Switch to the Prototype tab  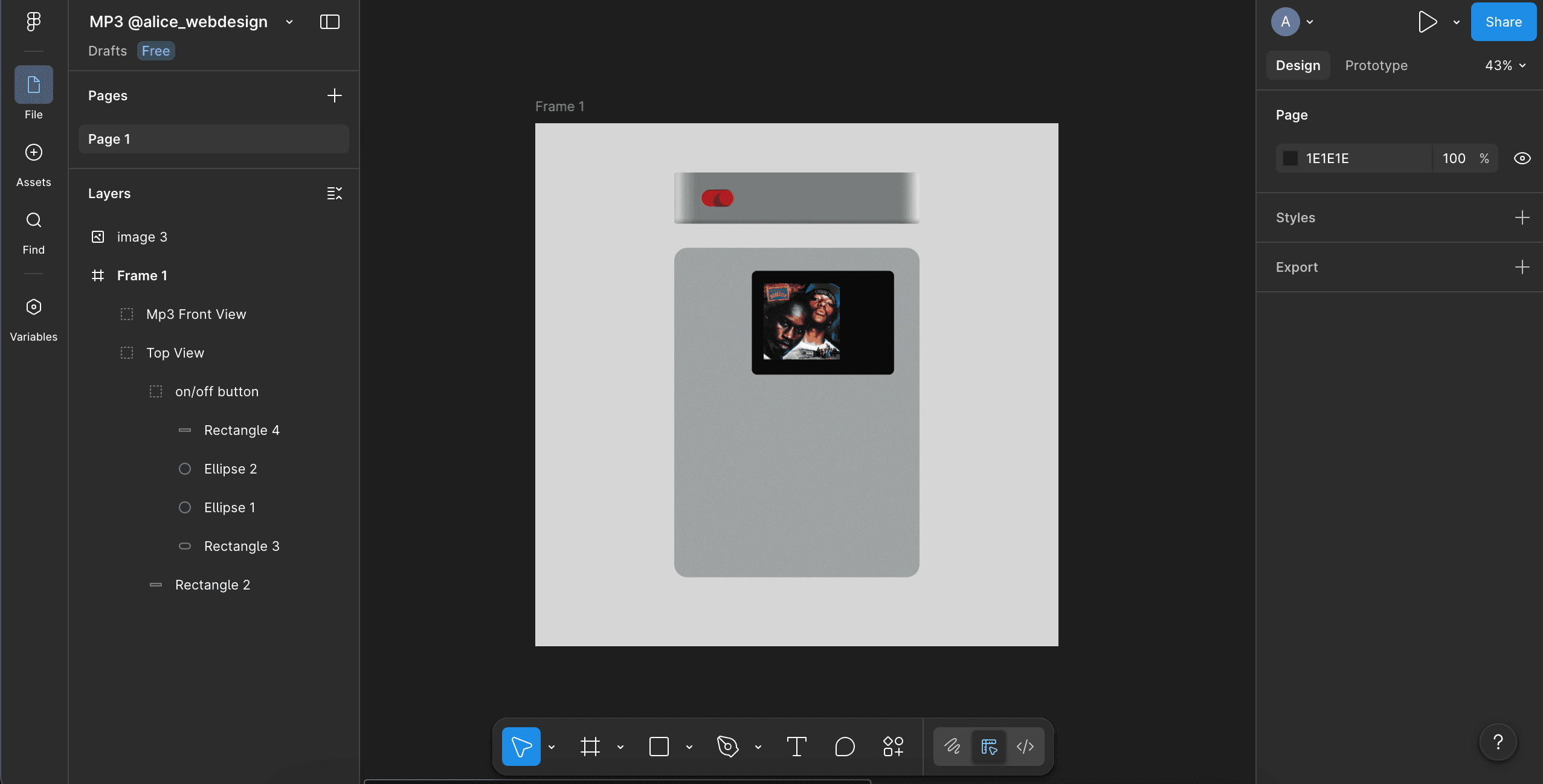[x=1376, y=65]
